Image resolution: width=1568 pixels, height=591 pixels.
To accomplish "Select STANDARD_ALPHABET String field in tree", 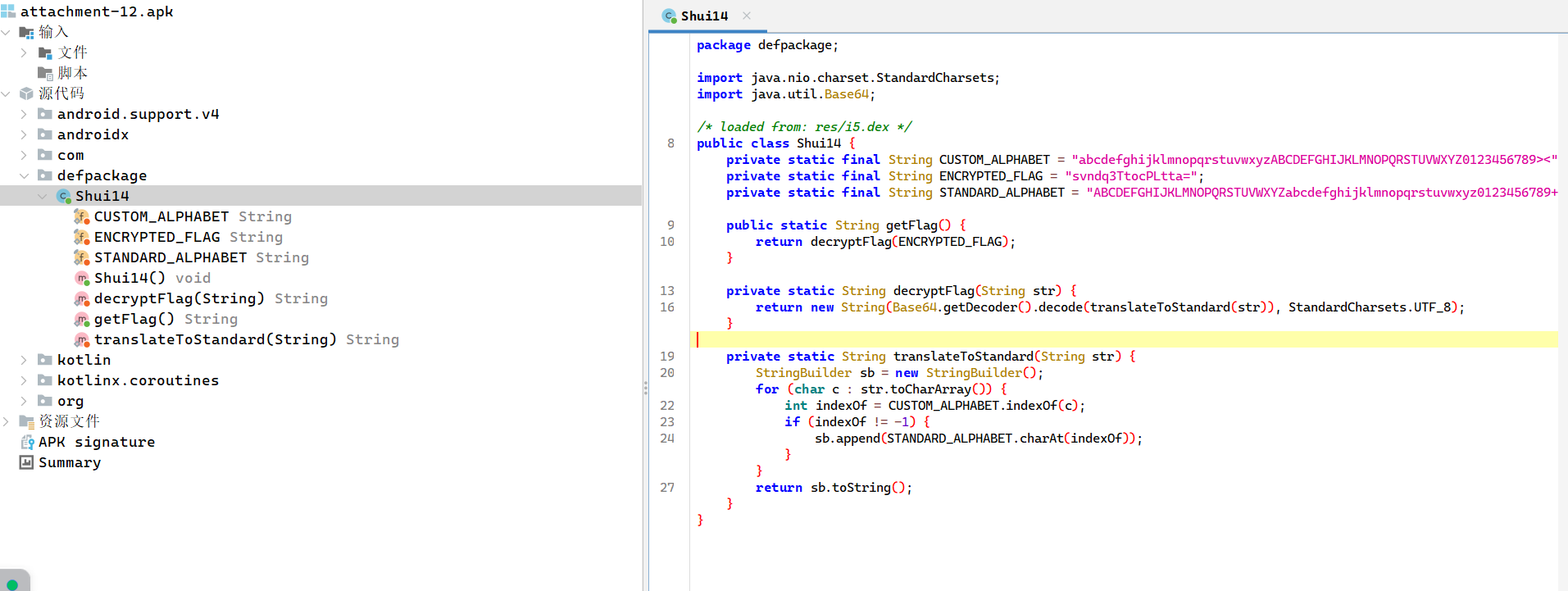I will click(x=202, y=257).
